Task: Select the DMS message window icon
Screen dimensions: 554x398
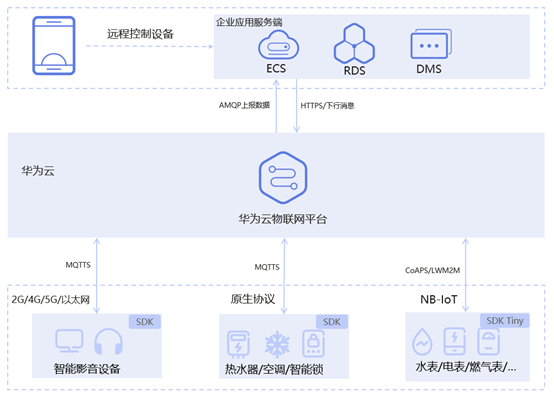Action: pos(431,44)
